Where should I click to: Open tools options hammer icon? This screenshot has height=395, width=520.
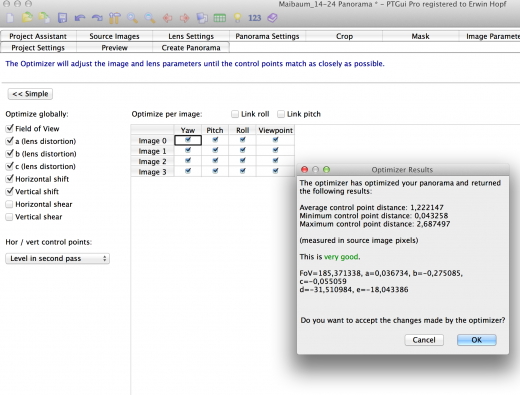115,18
